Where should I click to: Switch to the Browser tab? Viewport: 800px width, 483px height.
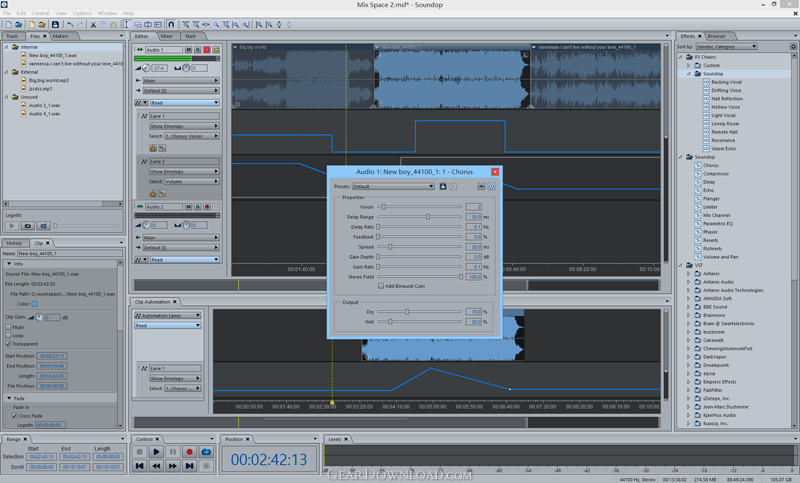tap(716, 36)
